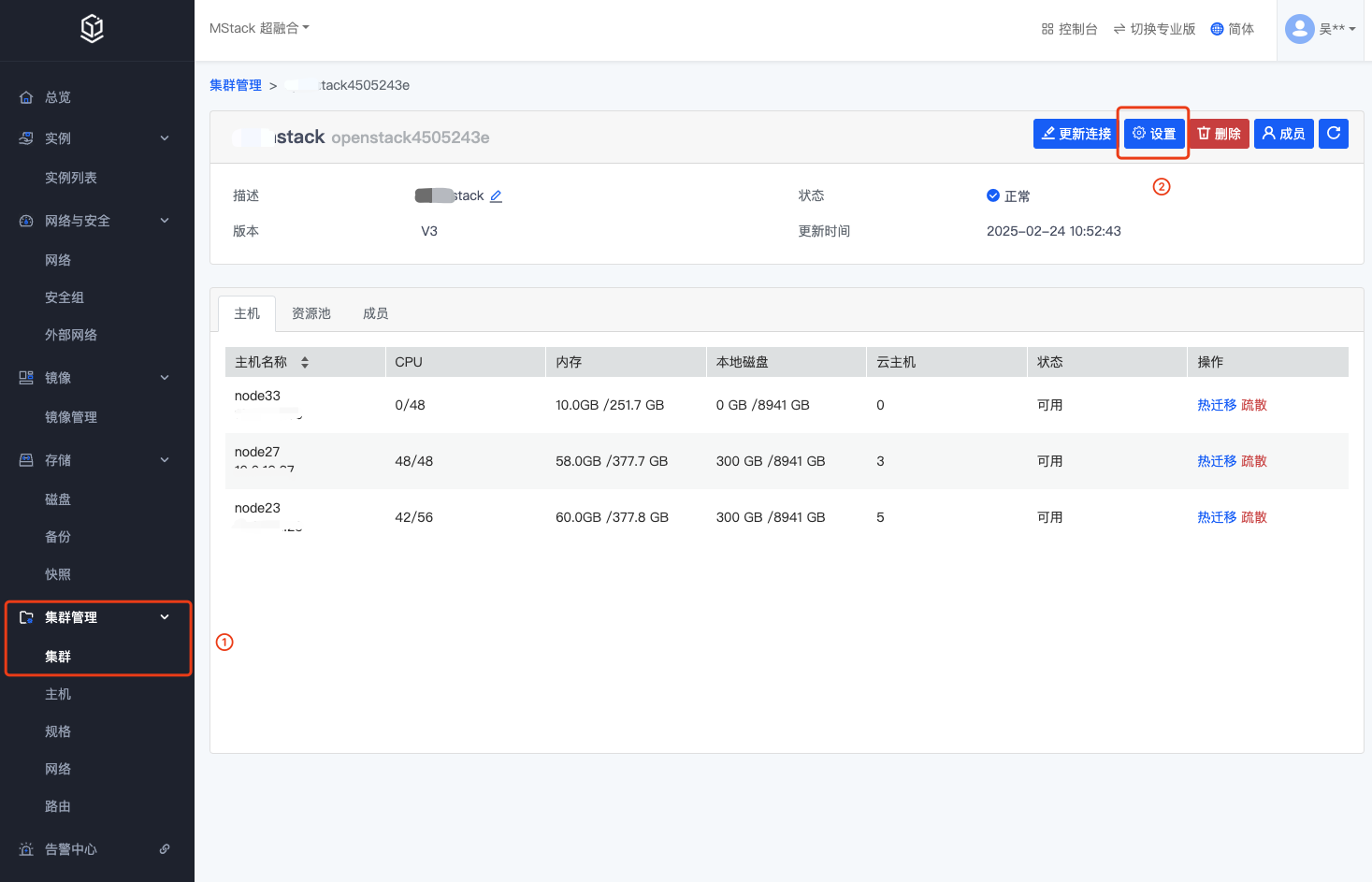Click the MStack cube logo
The height and width of the screenshot is (882, 1372).
point(92,29)
